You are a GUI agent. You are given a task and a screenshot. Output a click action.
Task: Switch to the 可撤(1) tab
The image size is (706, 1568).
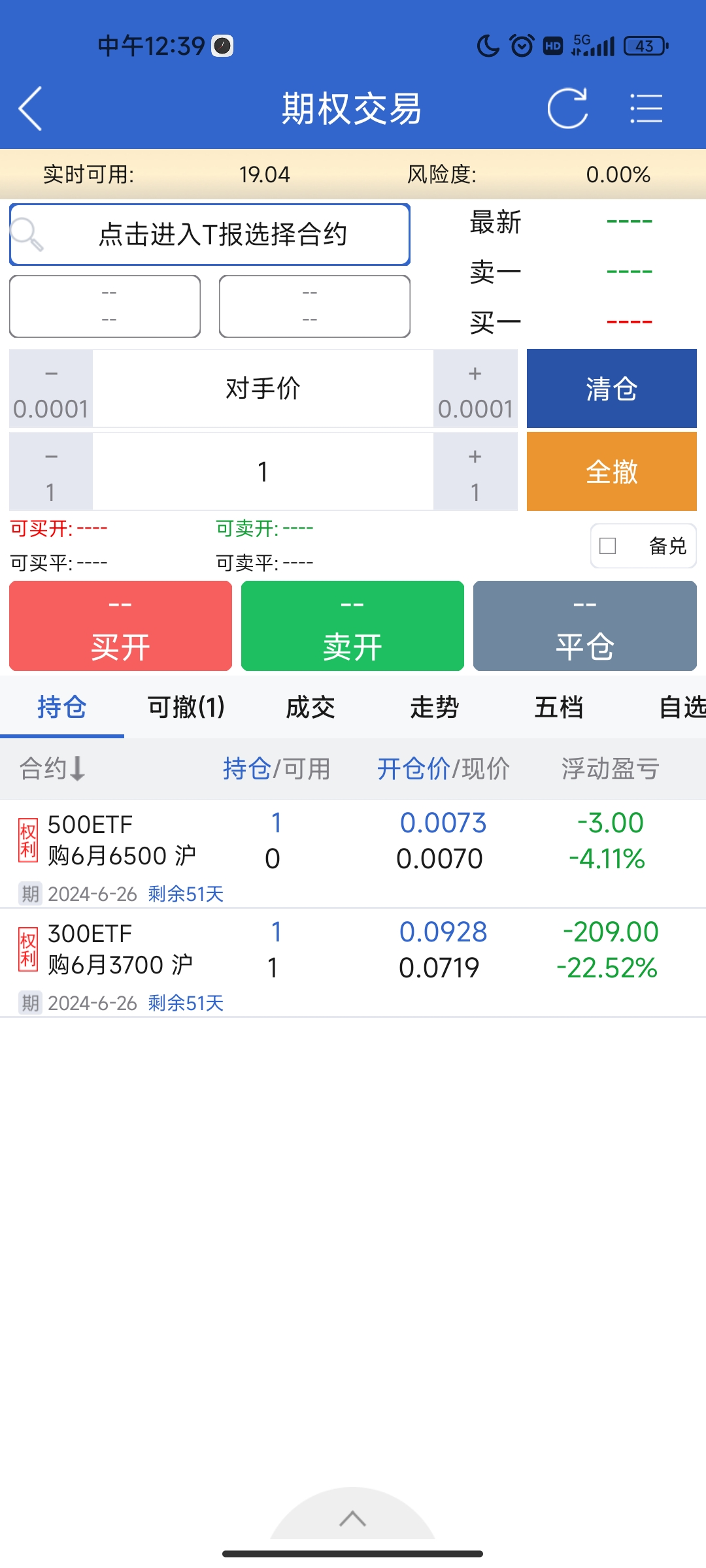tap(186, 707)
